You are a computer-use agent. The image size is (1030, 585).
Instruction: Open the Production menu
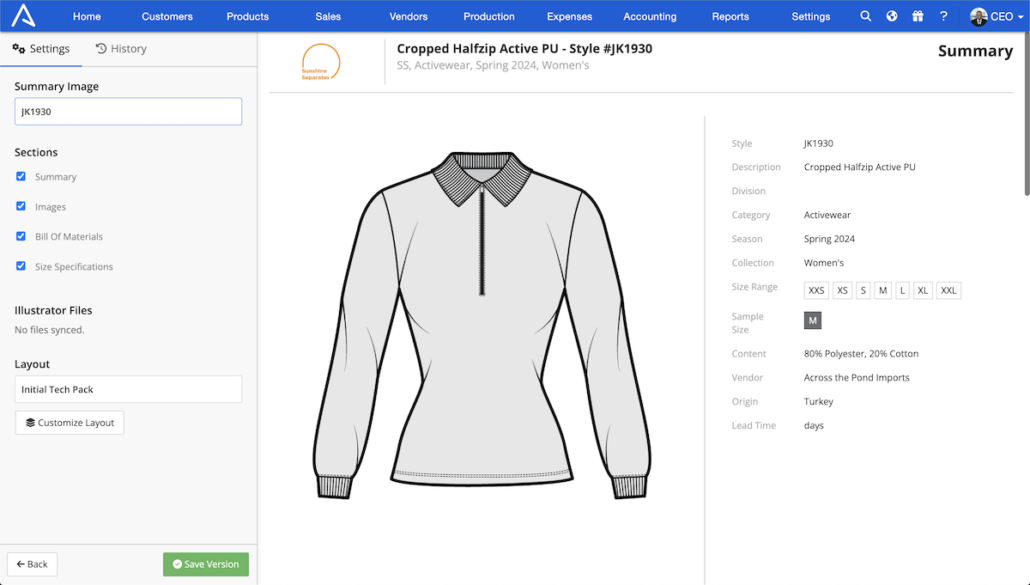[488, 16]
